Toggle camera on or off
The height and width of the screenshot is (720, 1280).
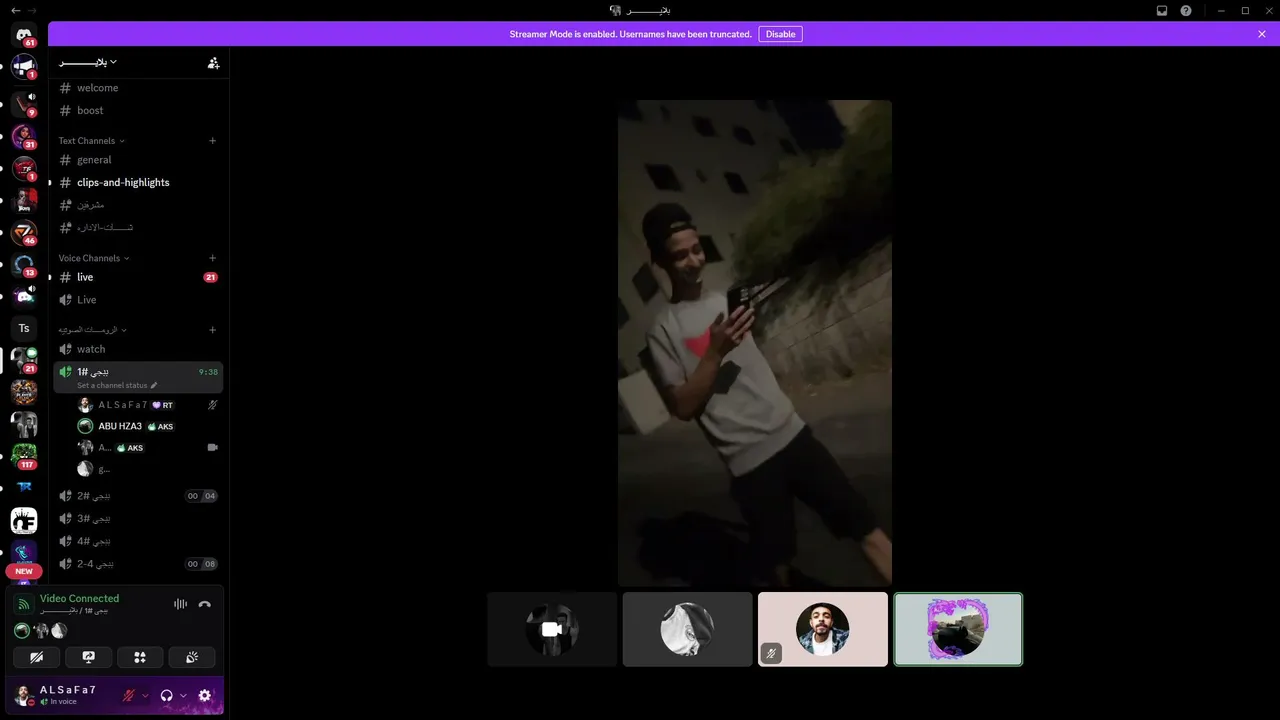(37, 657)
